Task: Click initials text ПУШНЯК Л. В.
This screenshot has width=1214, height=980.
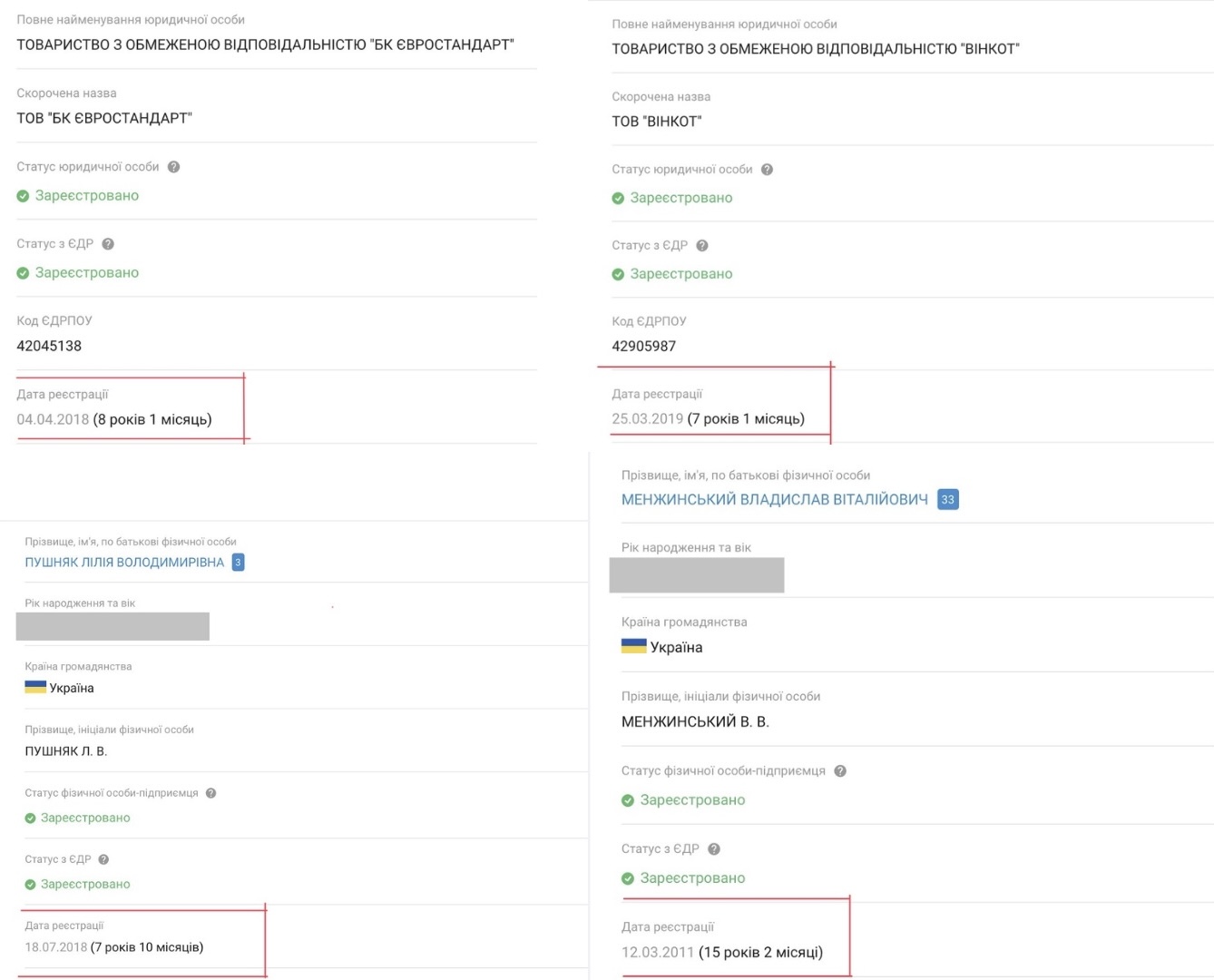Action: tap(66, 751)
